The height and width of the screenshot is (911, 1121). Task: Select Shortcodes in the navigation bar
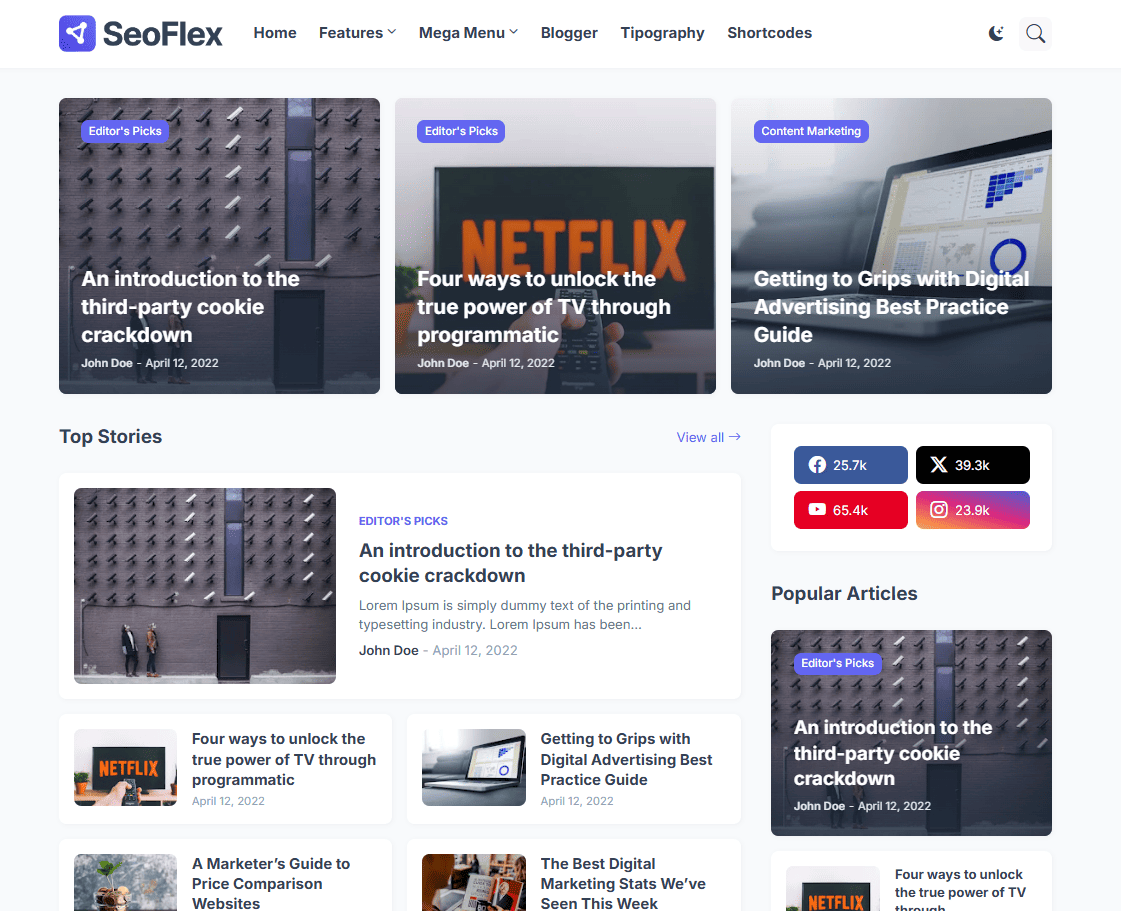769,33
